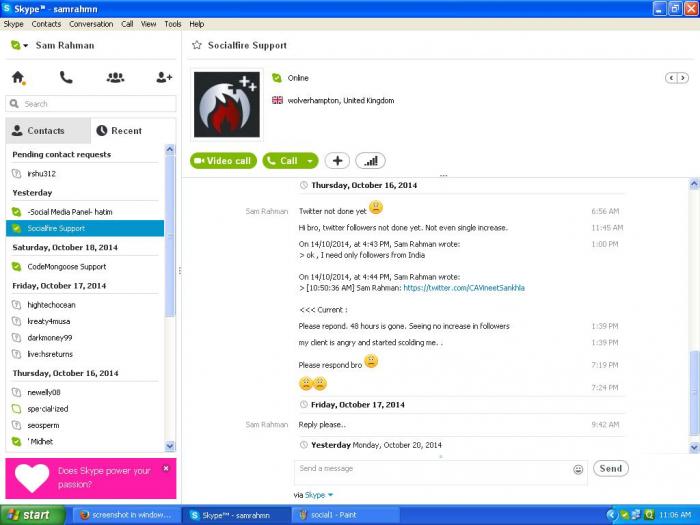Open the Windows start button
Viewport: 700px width, 525px height.
pyautogui.click(x=33, y=515)
